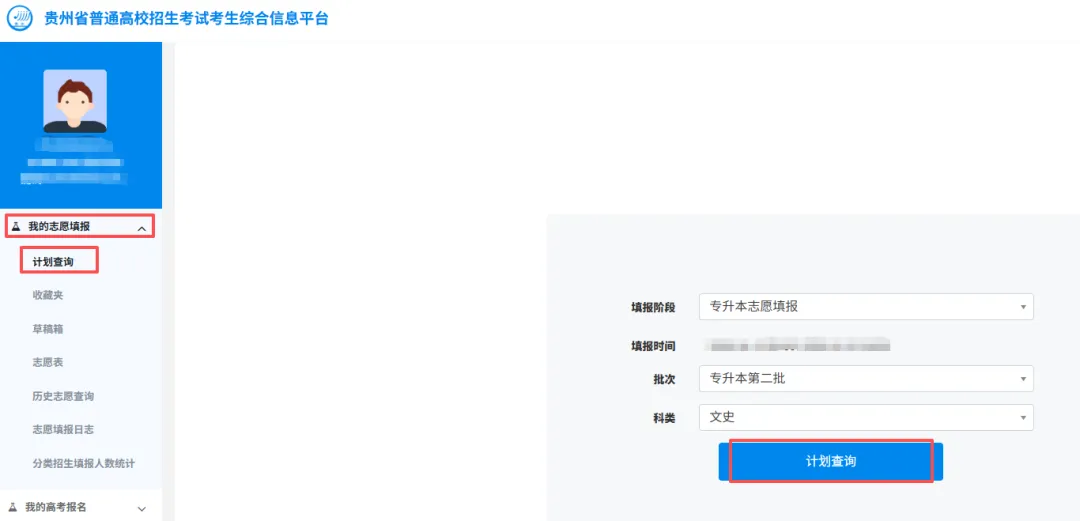This screenshot has width=1080, height=521.
Task: Open 分类招生填报人数统计 in the sidebar
Action: pos(83,463)
